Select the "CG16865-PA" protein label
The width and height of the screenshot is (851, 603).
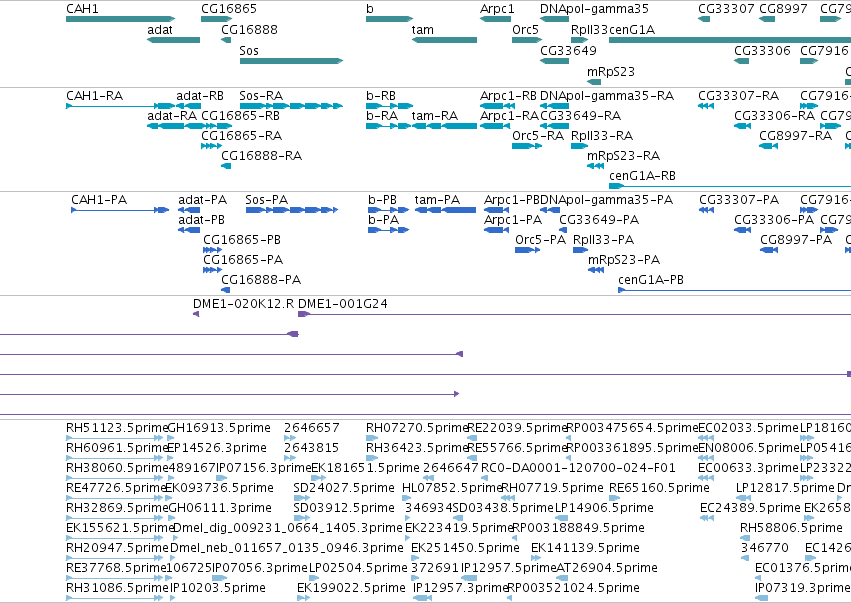coord(243,261)
